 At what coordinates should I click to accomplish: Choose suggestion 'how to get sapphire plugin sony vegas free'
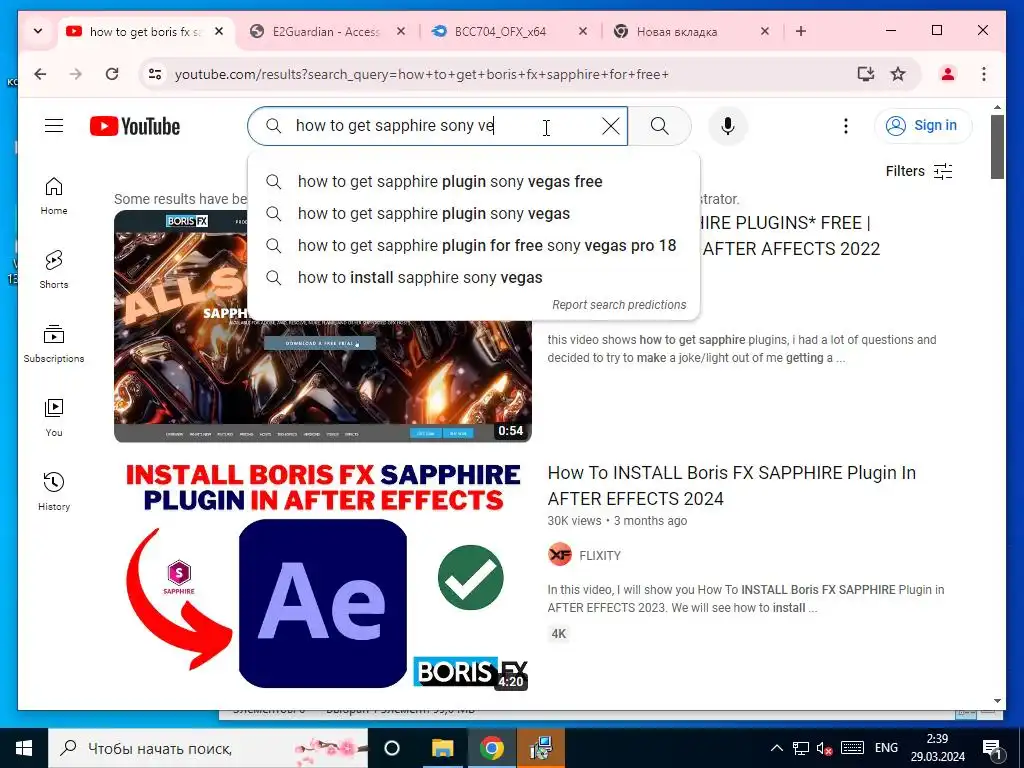[x=473, y=182]
